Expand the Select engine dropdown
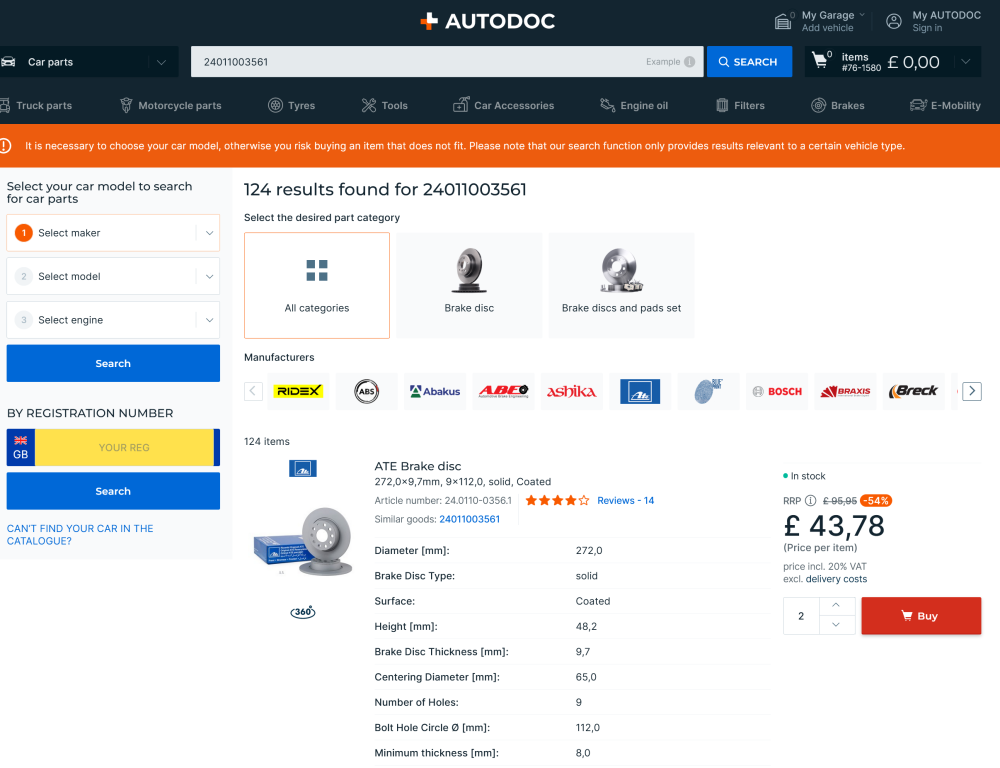The image size is (1000, 768). [114, 320]
